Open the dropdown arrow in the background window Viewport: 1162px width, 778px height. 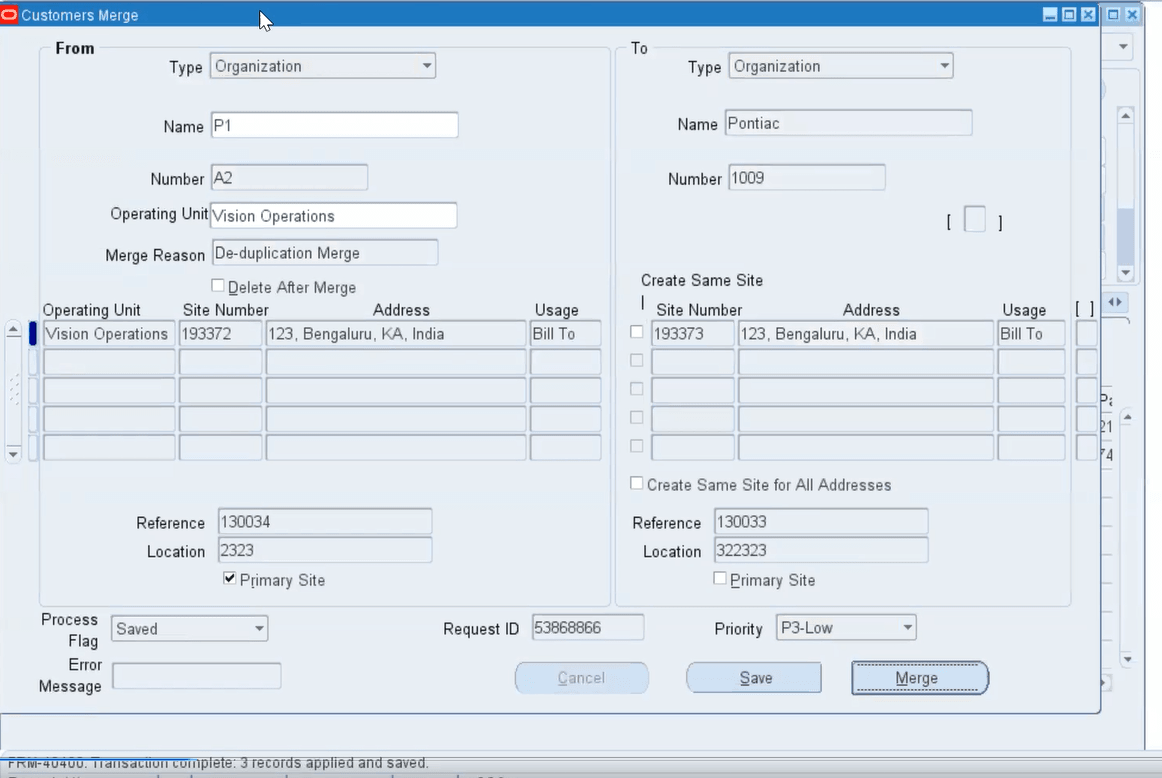(1123, 47)
